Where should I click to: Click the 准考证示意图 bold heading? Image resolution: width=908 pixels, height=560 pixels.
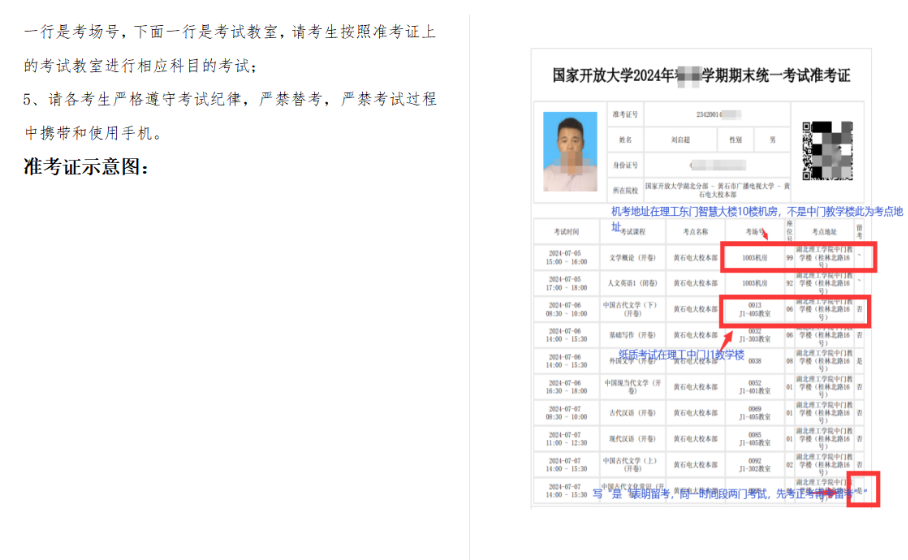[86, 166]
